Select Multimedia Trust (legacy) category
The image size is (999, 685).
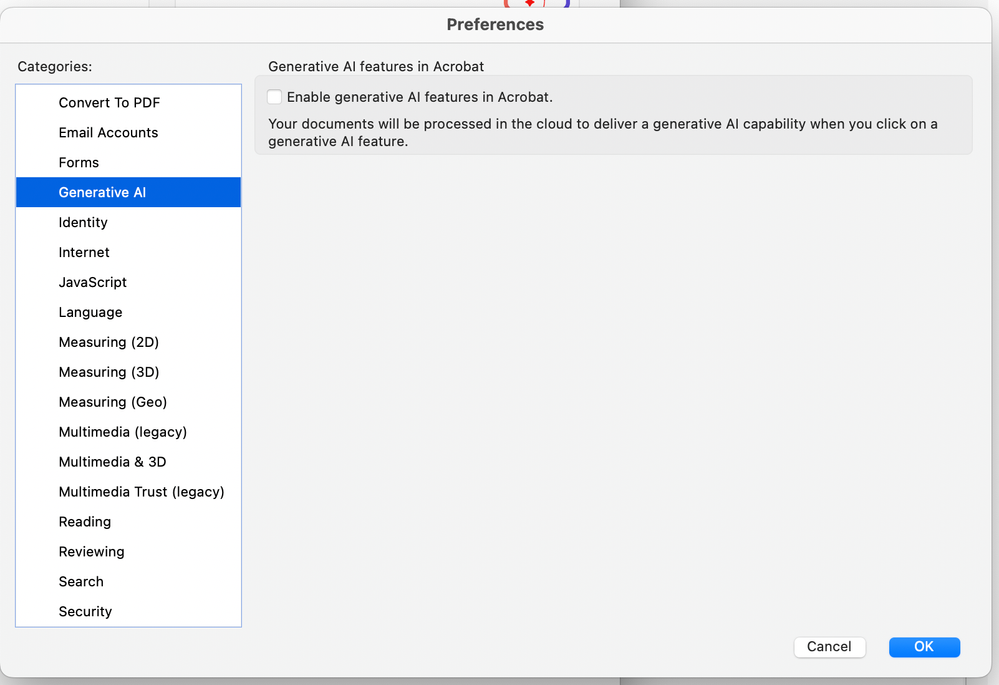pyautogui.click(x=141, y=493)
